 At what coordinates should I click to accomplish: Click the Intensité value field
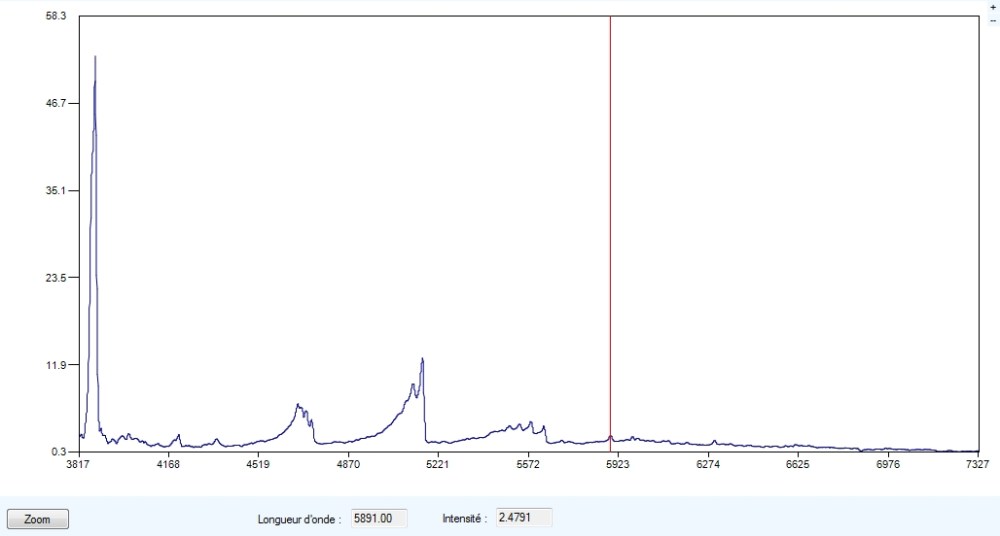[524, 518]
